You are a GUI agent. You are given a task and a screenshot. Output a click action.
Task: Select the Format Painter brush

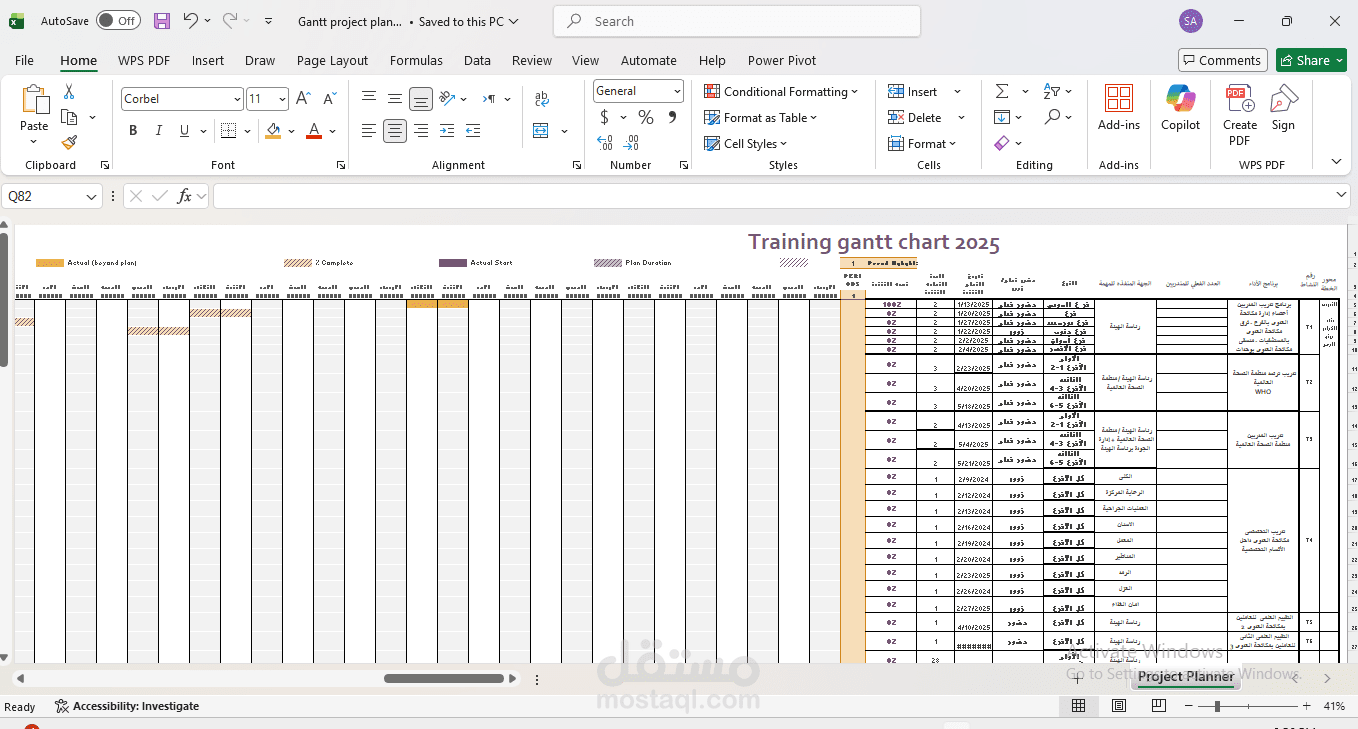coord(69,143)
